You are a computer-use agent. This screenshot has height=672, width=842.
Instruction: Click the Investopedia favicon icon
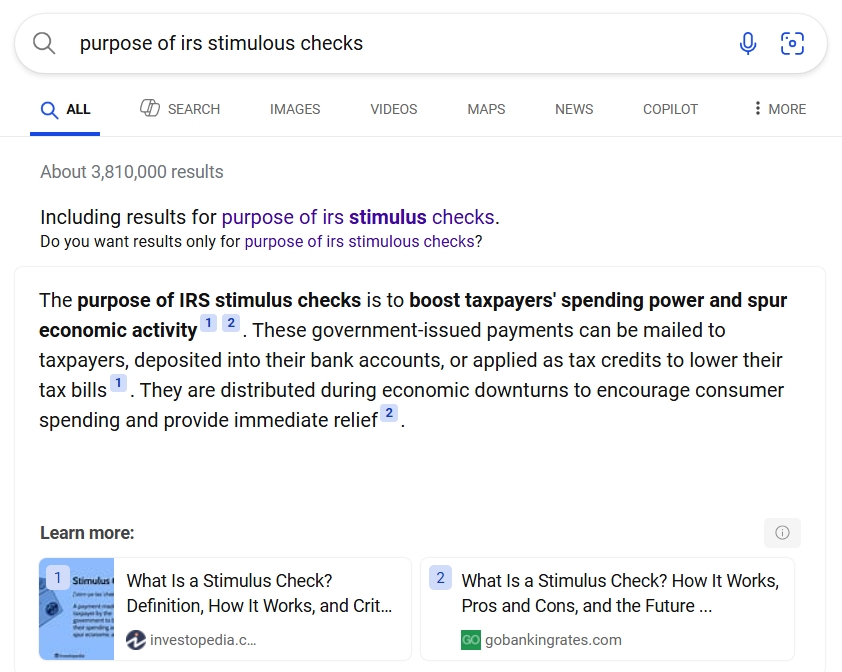(x=136, y=640)
